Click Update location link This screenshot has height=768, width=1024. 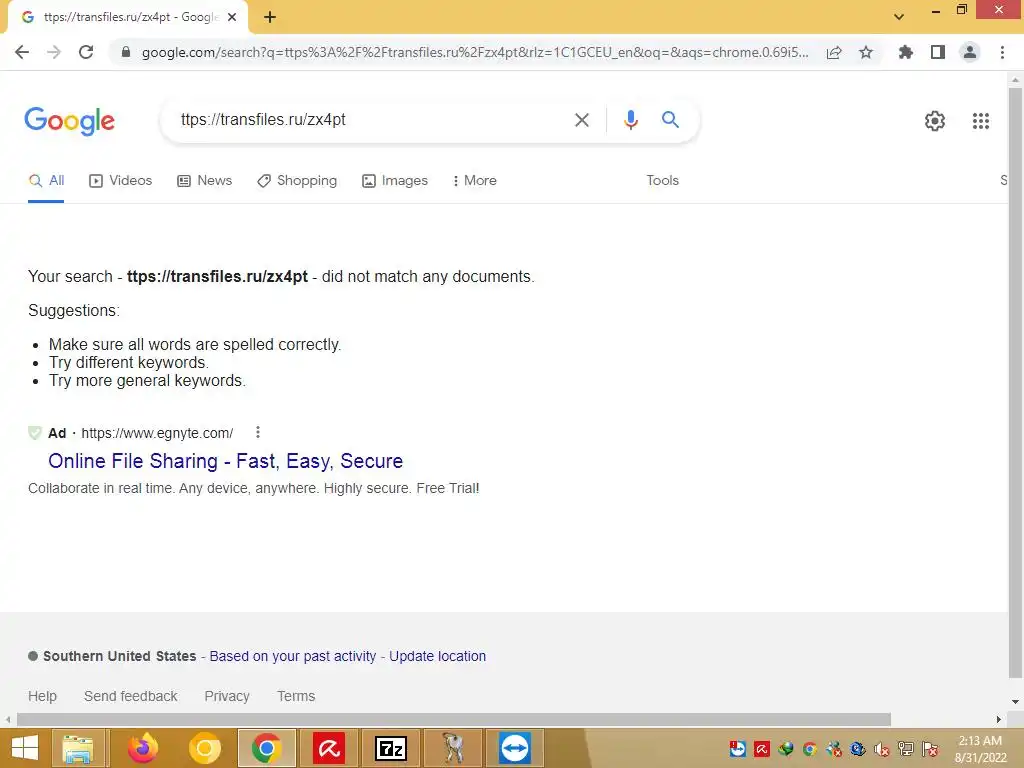tap(438, 656)
